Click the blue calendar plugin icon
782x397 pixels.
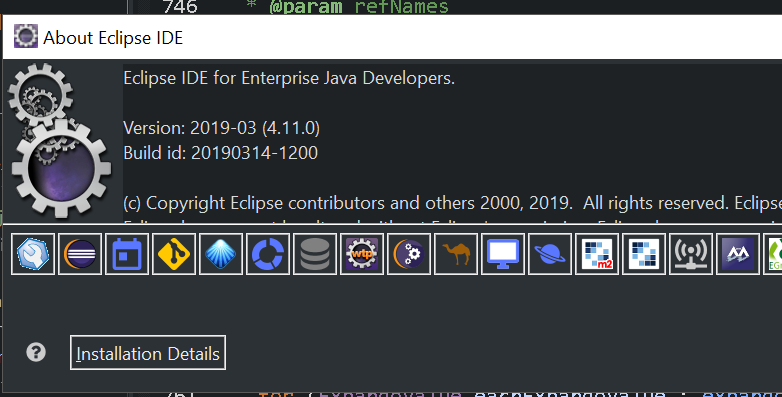(x=127, y=254)
